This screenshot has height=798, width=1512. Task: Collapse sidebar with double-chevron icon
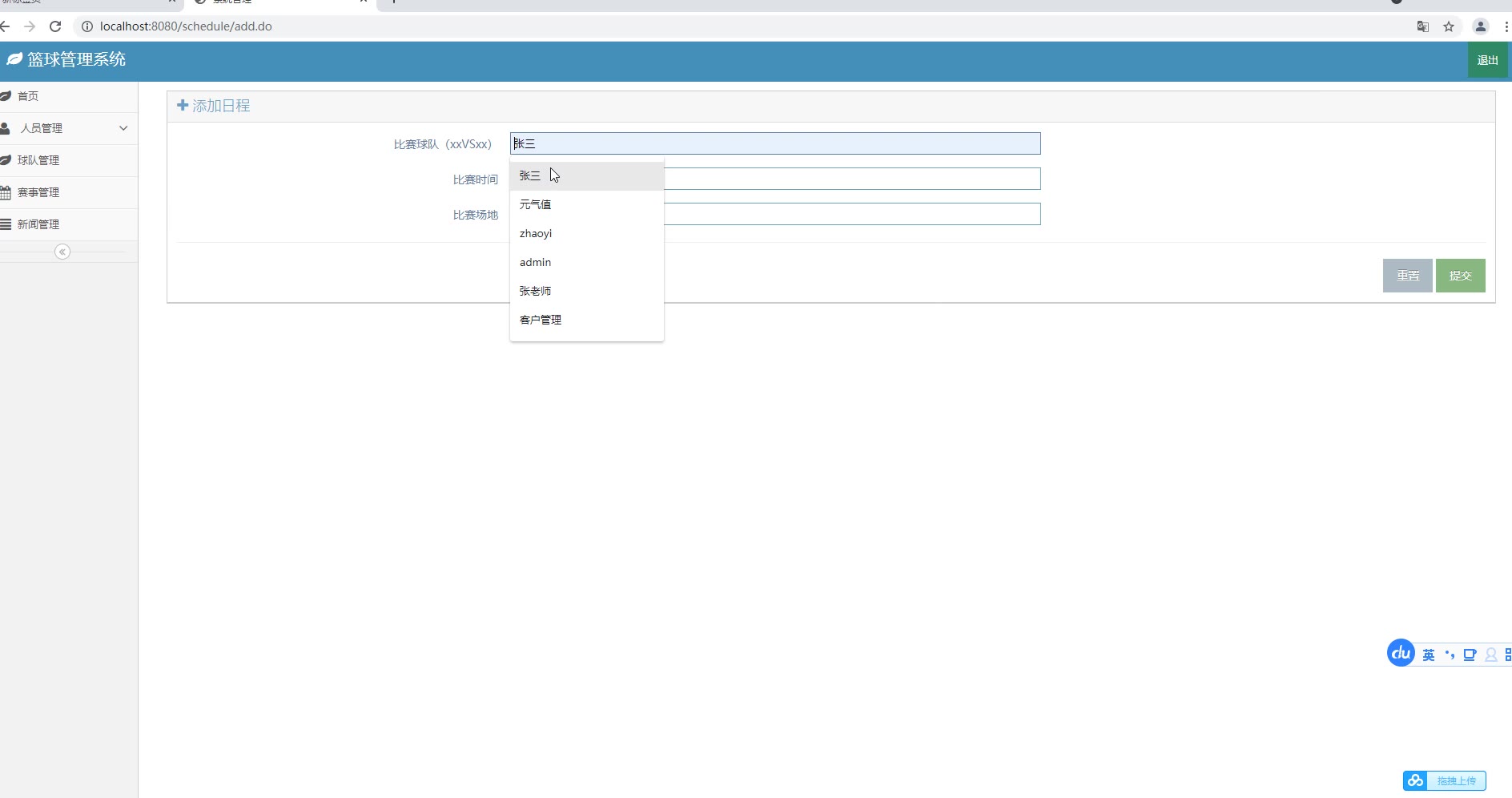62,252
